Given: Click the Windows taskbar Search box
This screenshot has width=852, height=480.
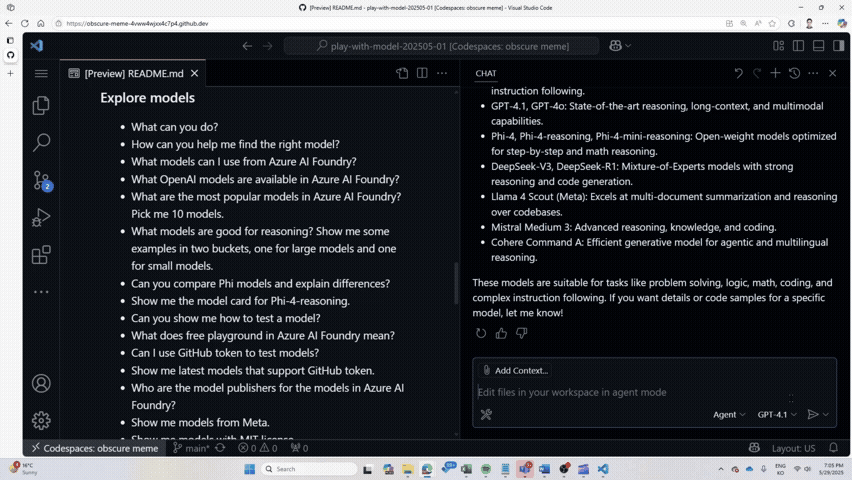Looking at the screenshot, I should [308, 469].
